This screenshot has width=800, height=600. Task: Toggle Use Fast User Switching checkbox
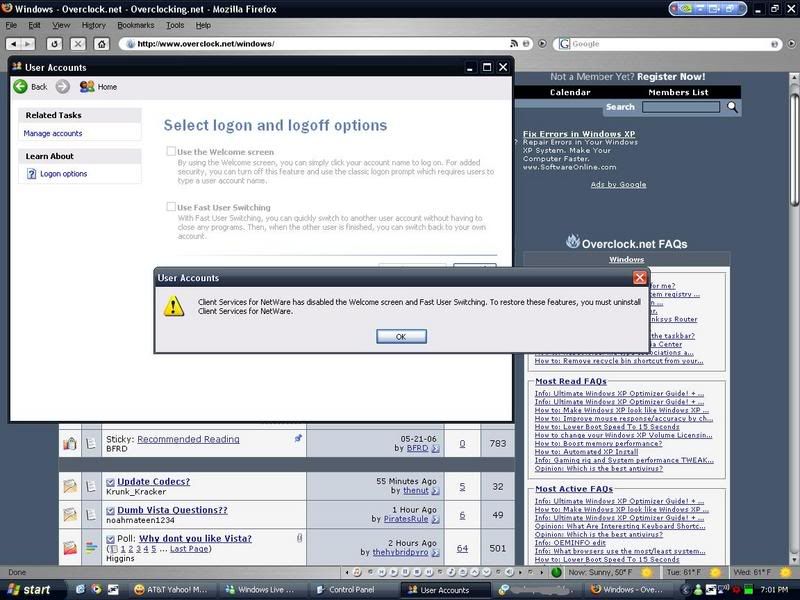pos(171,207)
